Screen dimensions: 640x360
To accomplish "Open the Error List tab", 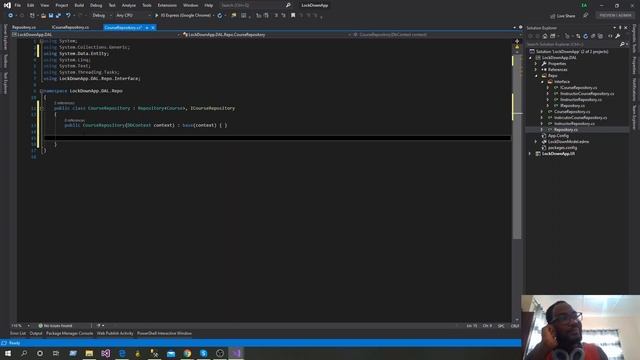I will point(18,333).
